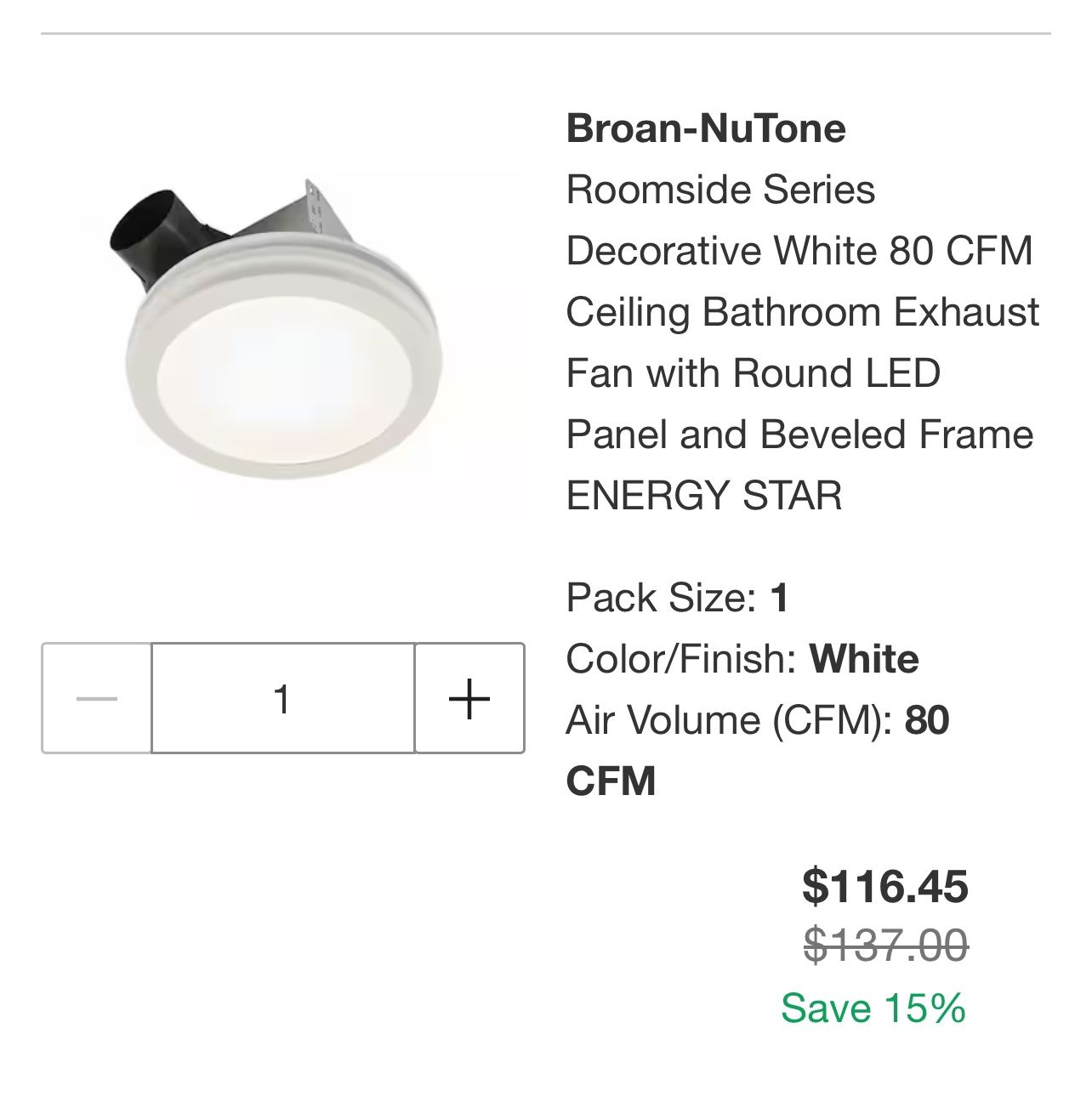
Task: Click the Broan-NuTone brand name
Action: (x=706, y=128)
